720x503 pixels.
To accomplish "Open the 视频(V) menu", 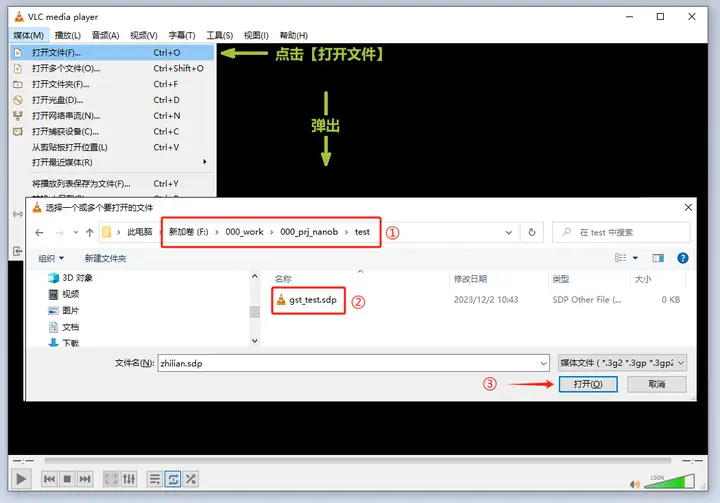I will click(x=144, y=35).
